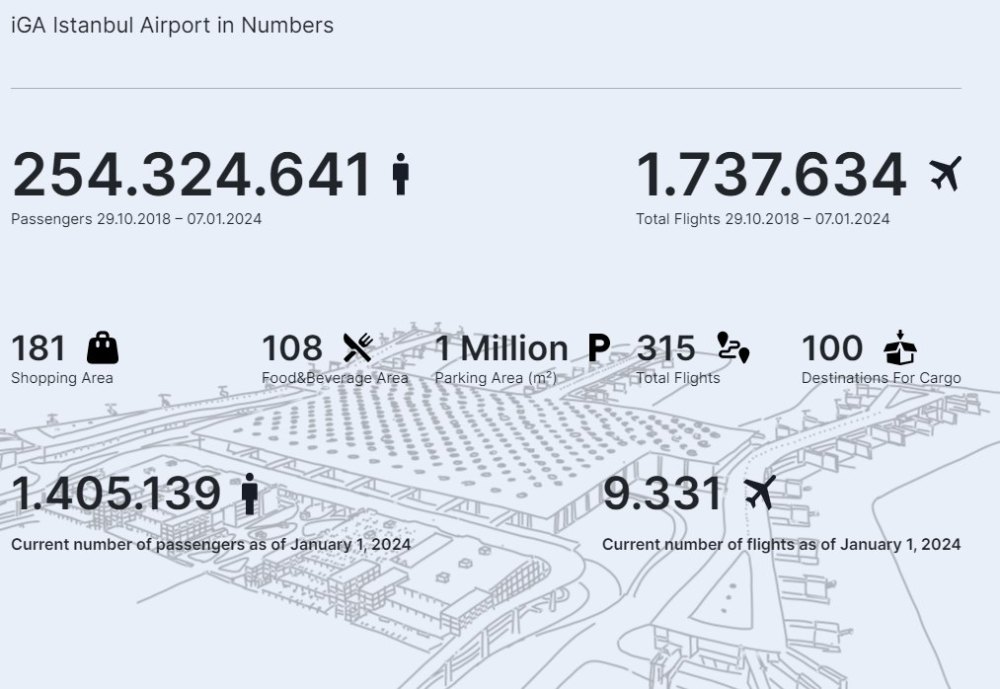This screenshot has width=1000, height=689.
Task: Click the airplane icon beside 9.331
Action: tap(760, 493)
